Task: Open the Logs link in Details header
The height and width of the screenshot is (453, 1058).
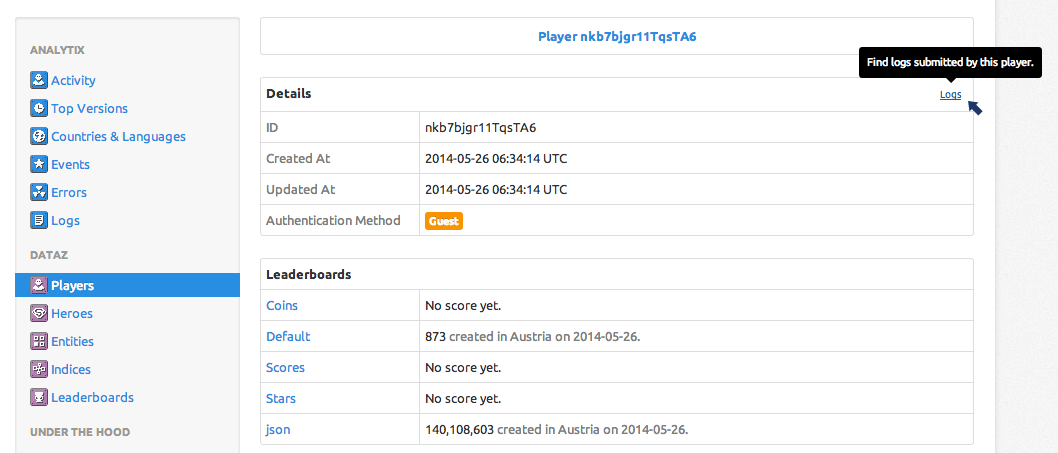Action: click(950, 95)
